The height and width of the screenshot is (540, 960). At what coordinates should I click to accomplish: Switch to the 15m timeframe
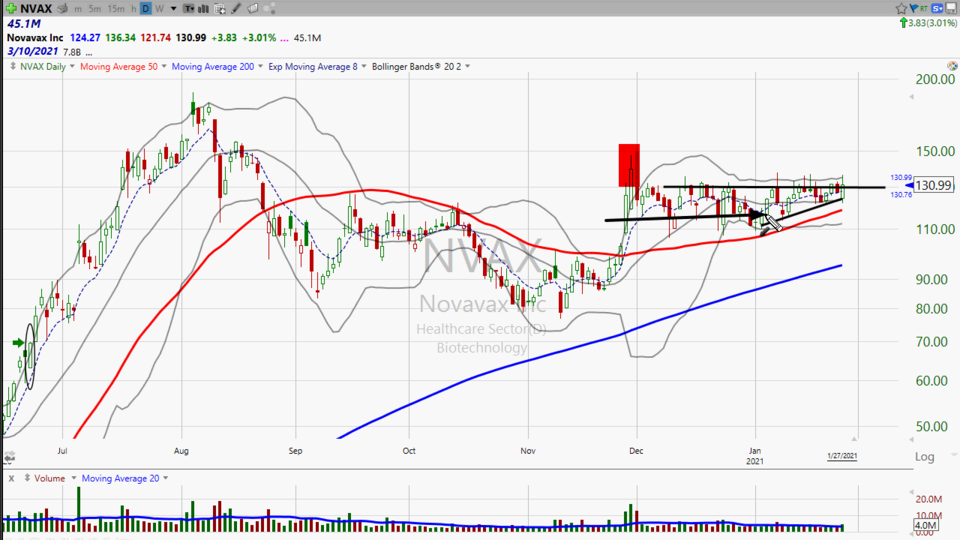coord(116,9)
